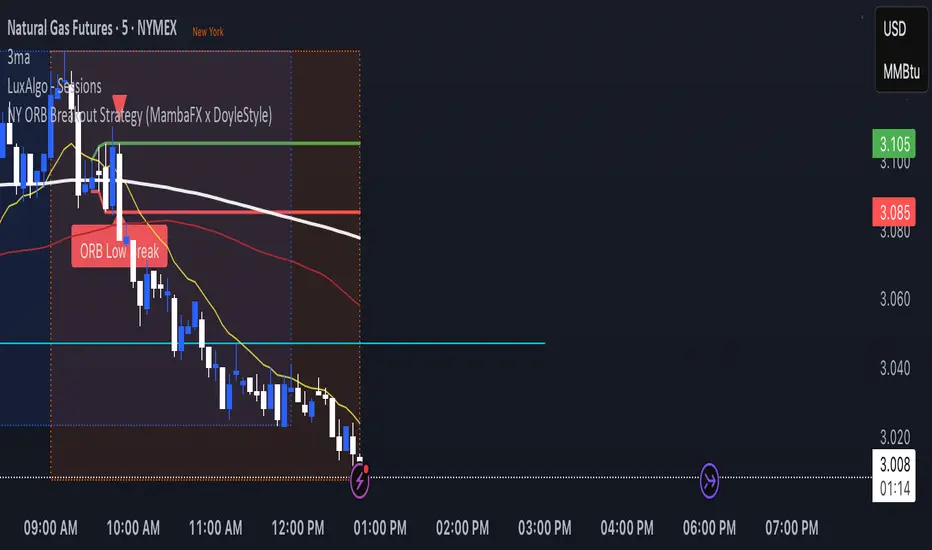
Task: Click the purple session-break arrow icon
Action: pos(709,480)
